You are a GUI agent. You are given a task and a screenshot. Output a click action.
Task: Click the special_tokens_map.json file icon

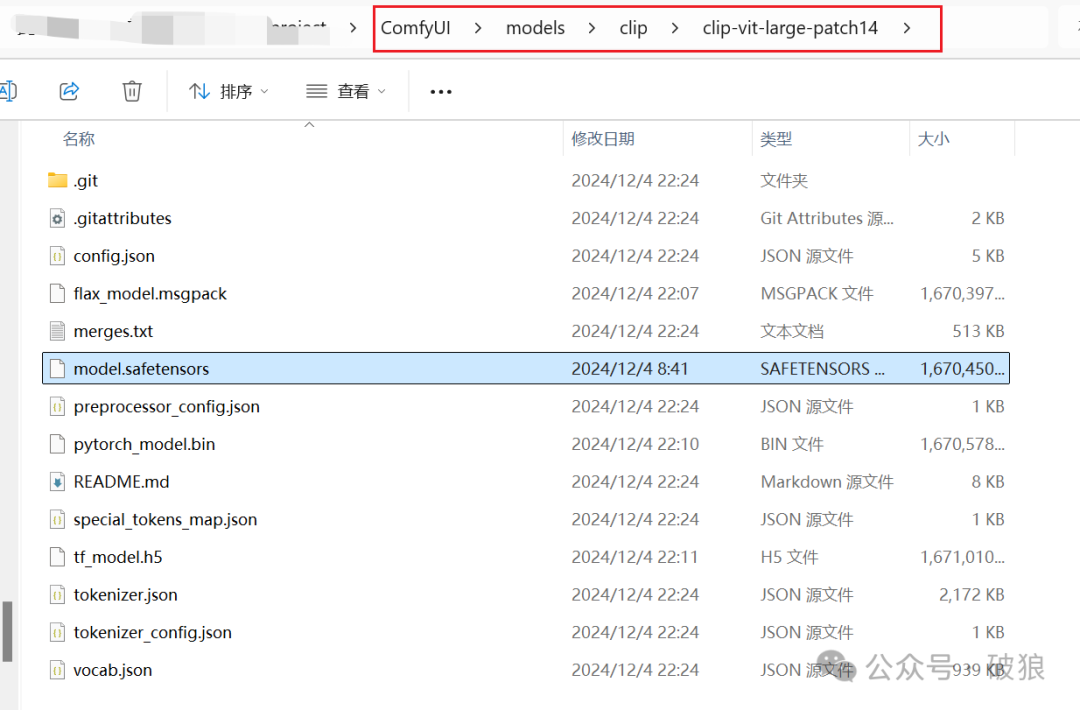[58, 519]
